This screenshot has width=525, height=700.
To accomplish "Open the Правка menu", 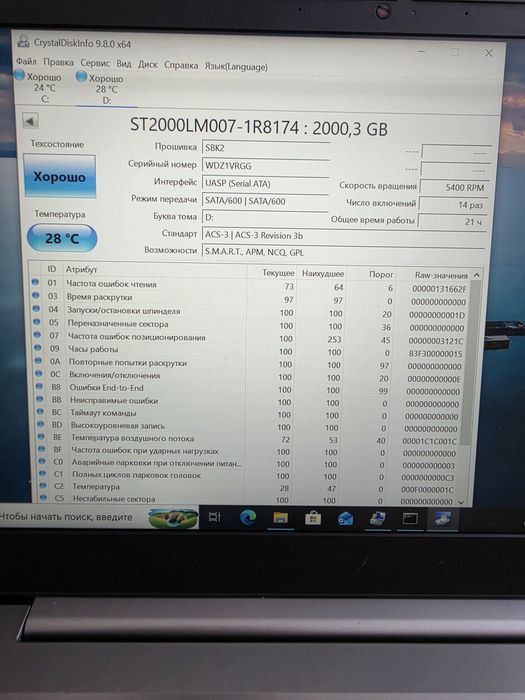I will click(x=58, y=62).
